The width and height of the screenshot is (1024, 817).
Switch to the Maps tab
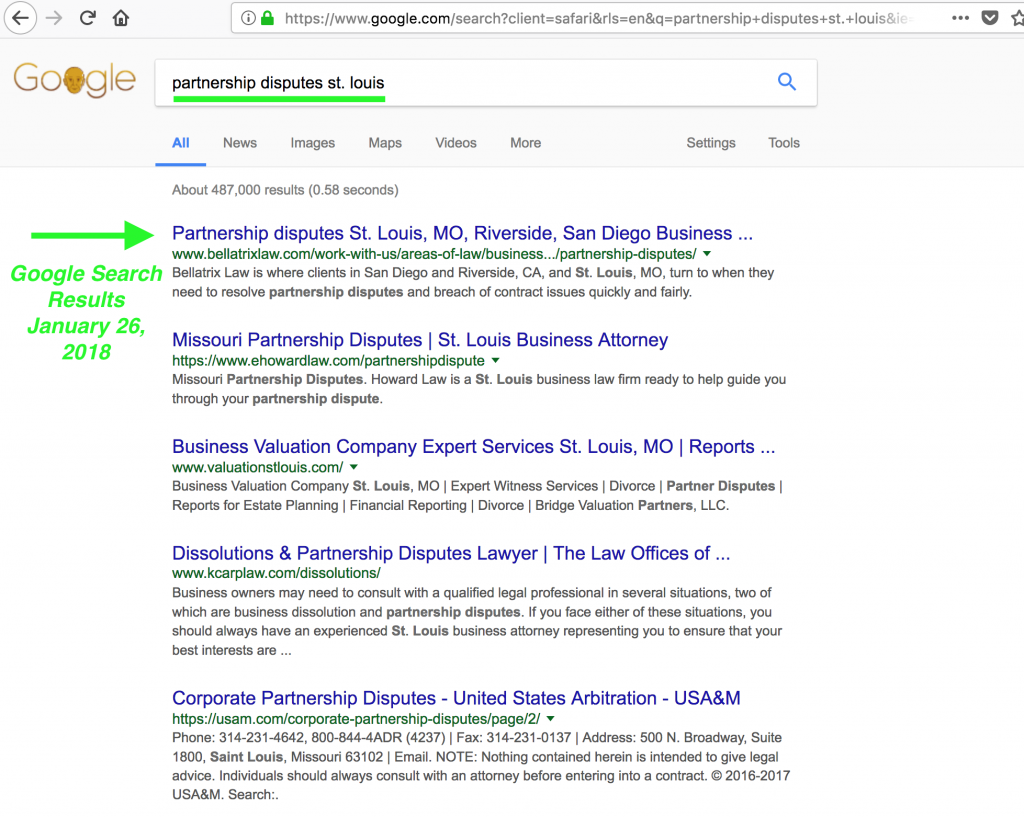(x=385, y=143)
